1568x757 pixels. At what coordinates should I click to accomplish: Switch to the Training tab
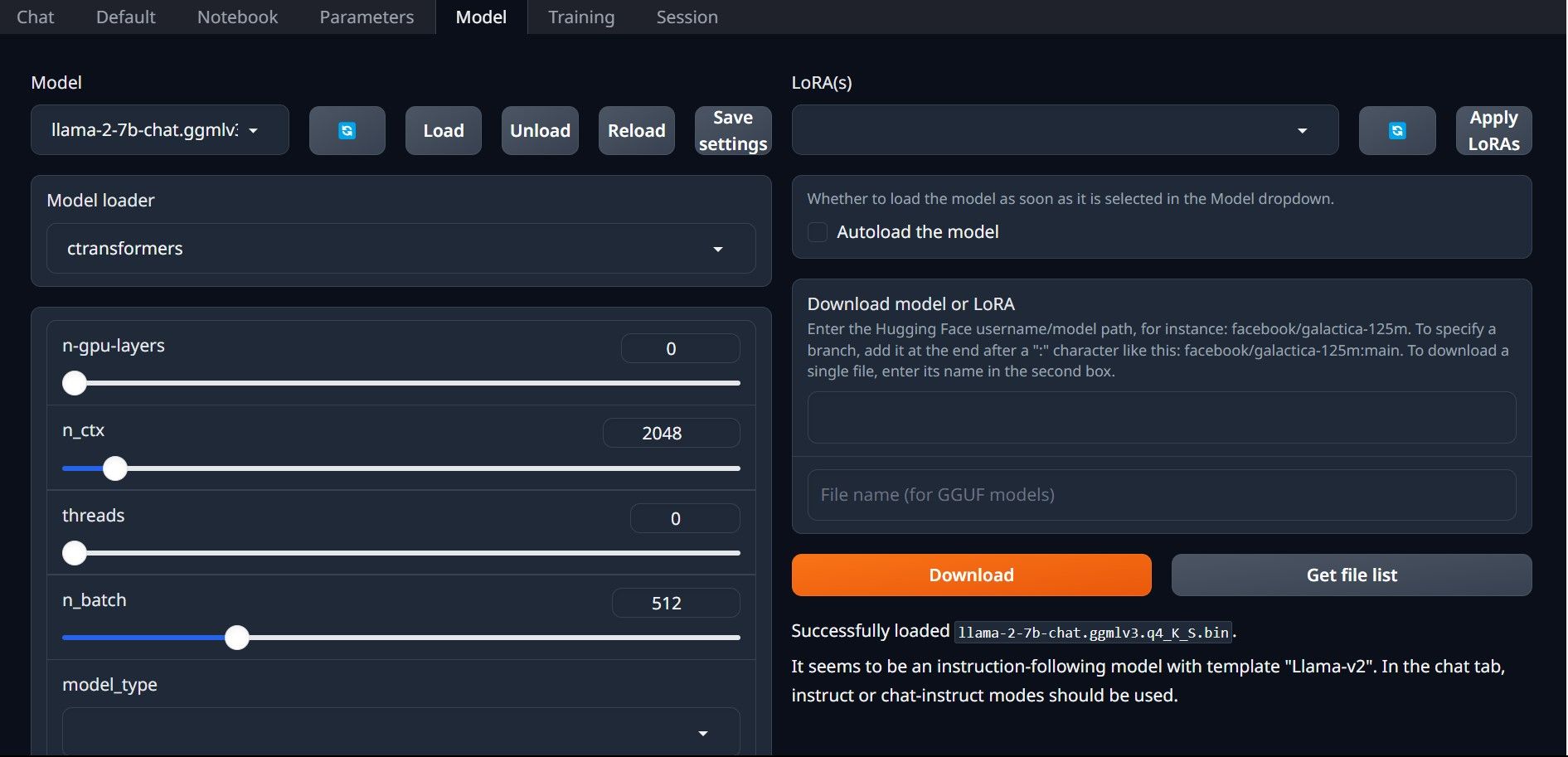580,17
